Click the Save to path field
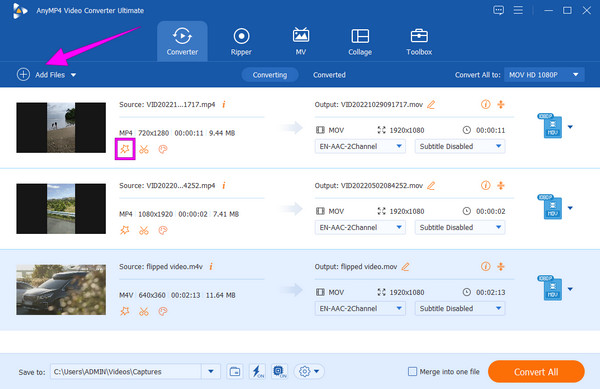 click(x=126, y=371)
